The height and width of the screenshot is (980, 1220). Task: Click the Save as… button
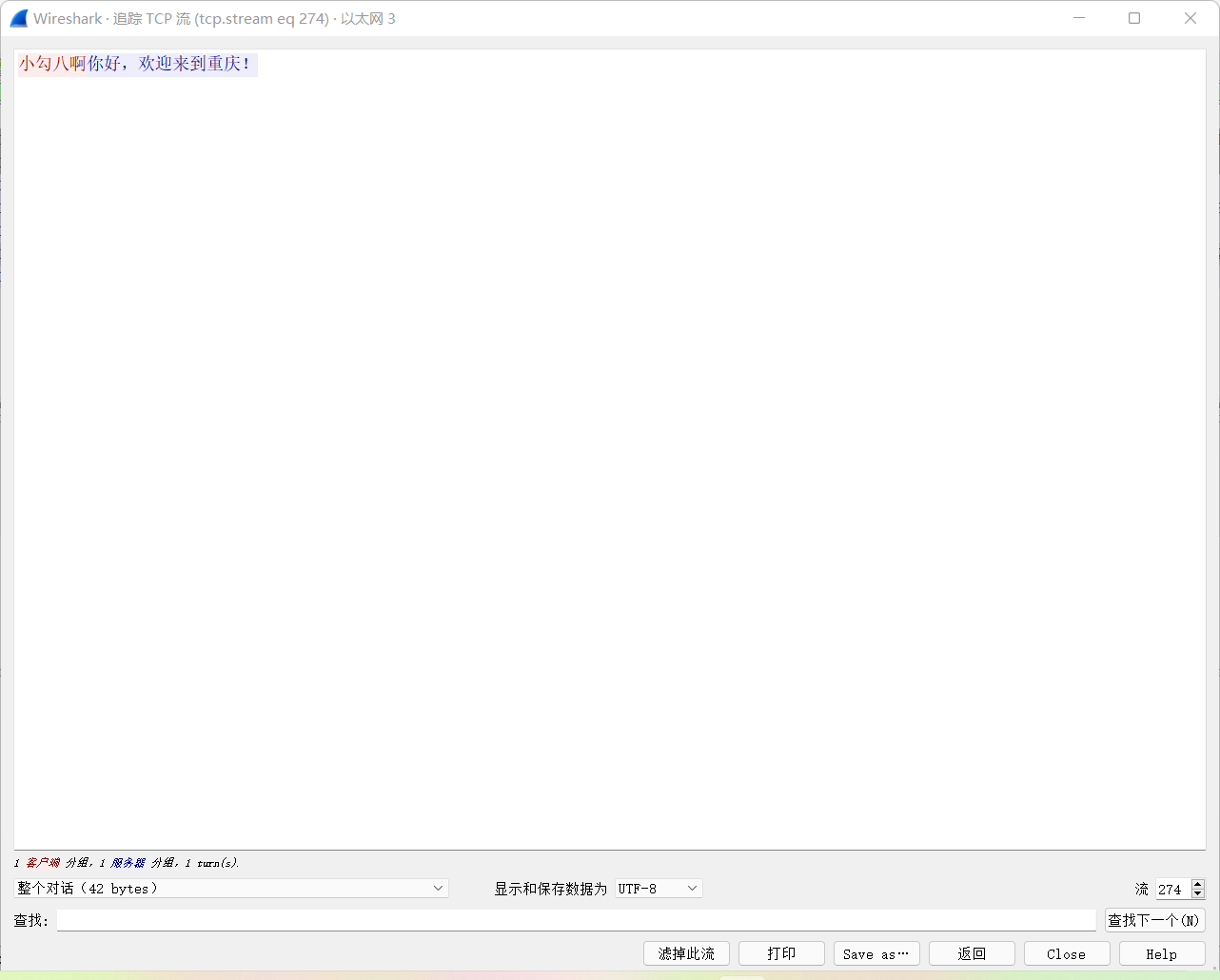point(876,953)
